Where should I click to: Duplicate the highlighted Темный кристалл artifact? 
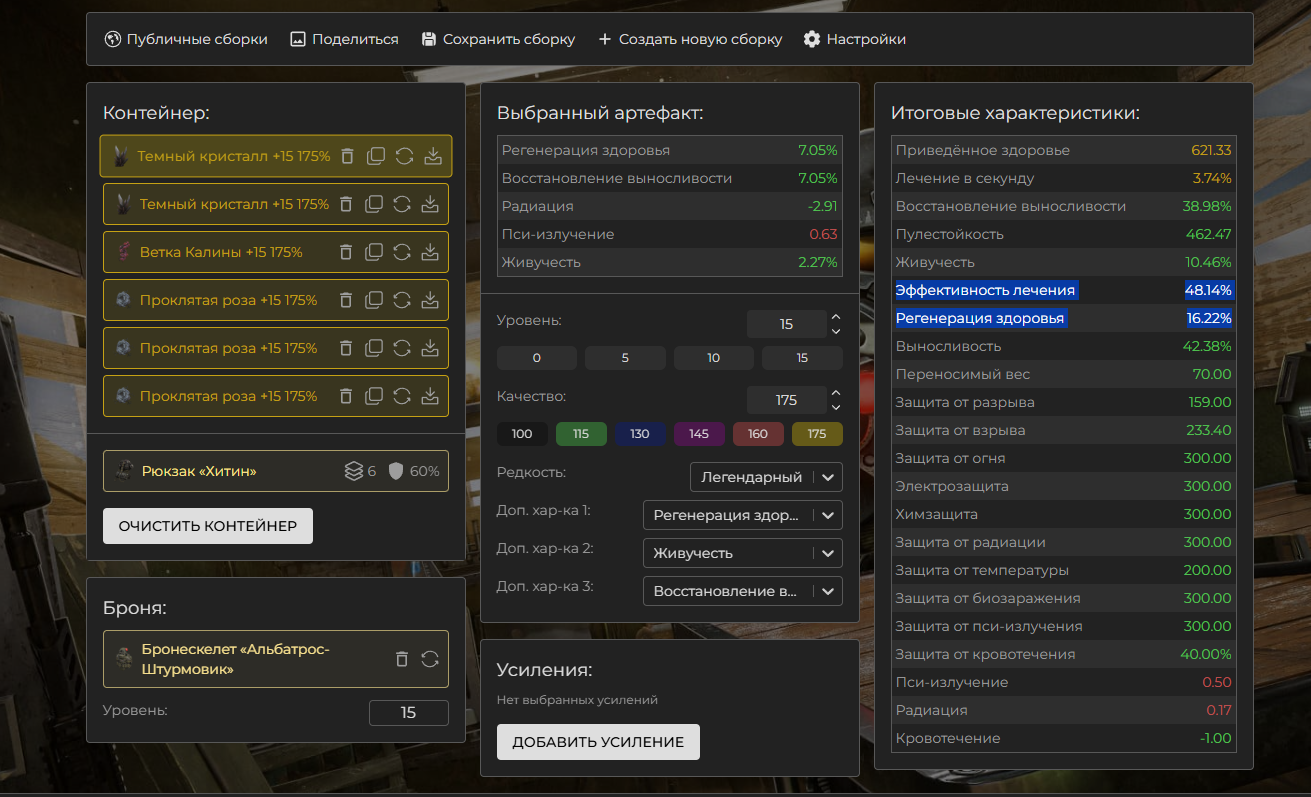click(375, 156)
